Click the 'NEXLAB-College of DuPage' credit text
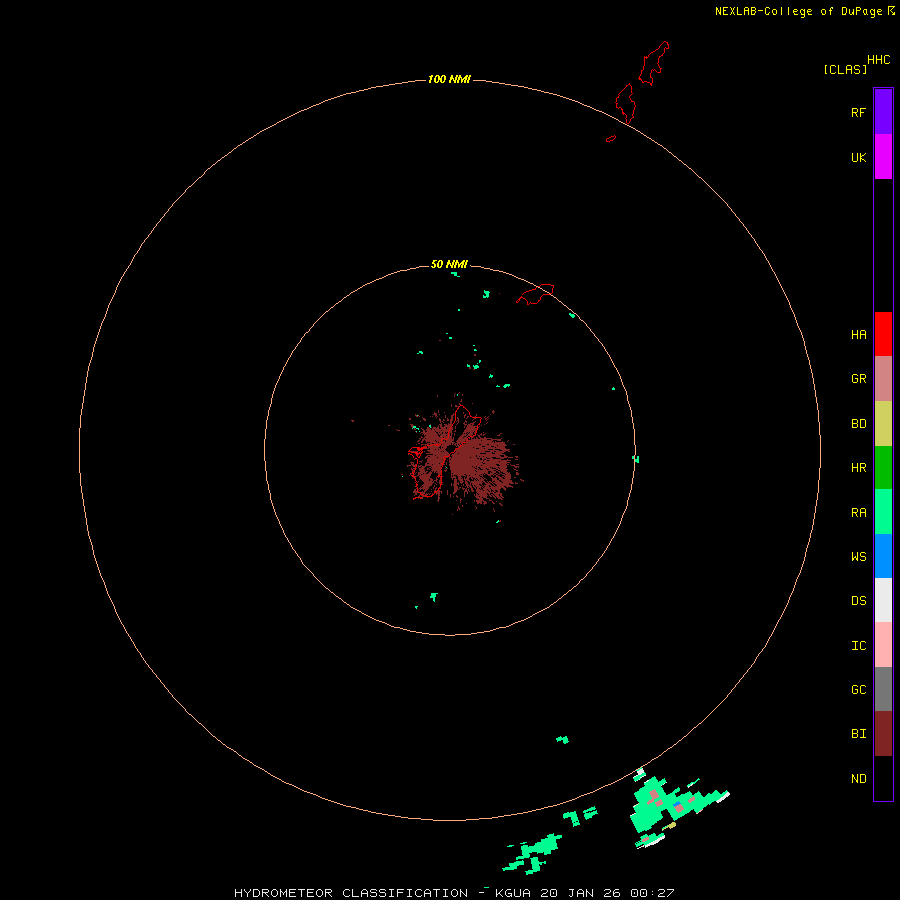This screenshot has height=900, width=900. tap(798, 11)
